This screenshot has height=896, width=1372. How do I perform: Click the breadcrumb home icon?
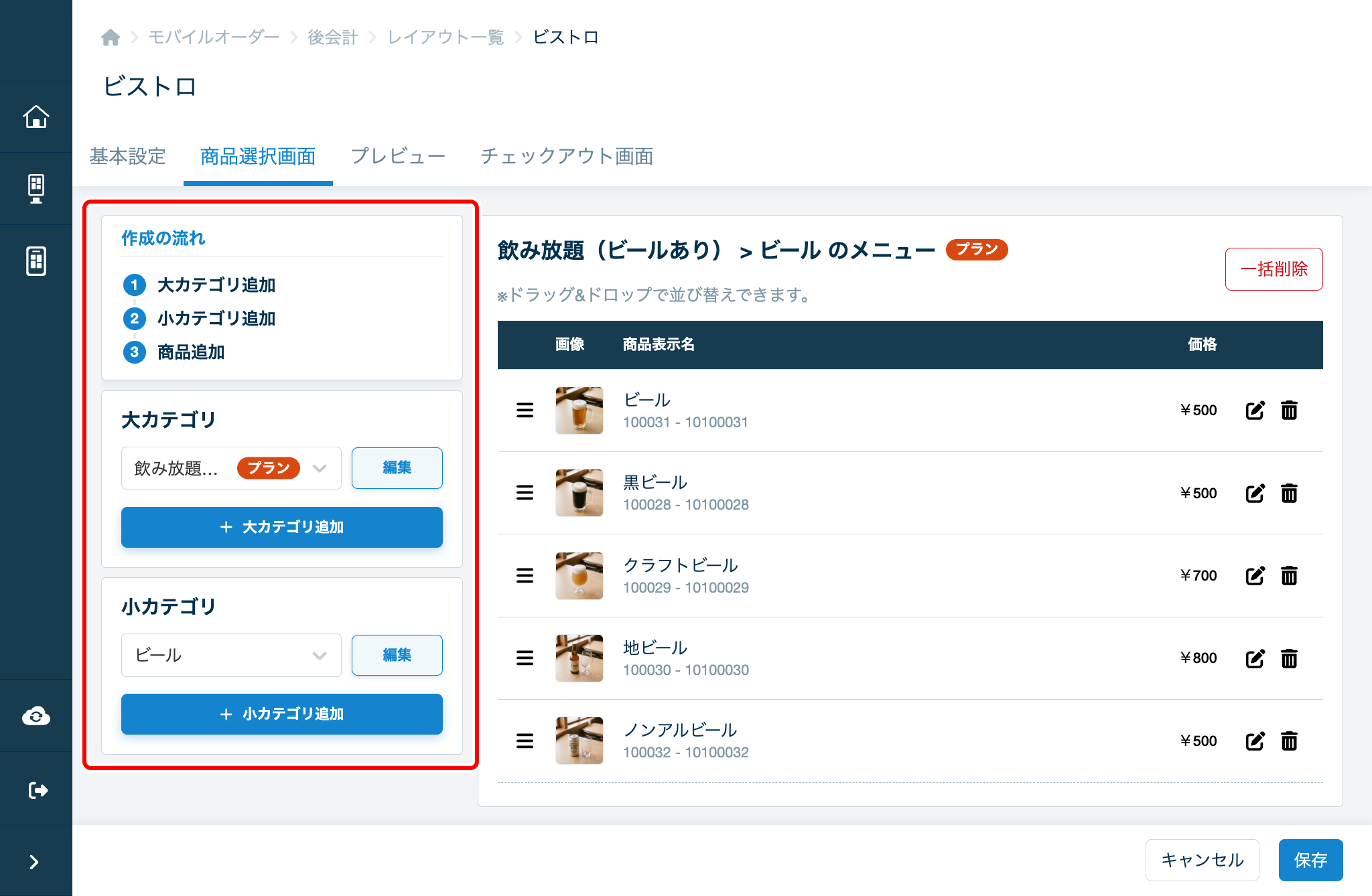coord(111,37)
